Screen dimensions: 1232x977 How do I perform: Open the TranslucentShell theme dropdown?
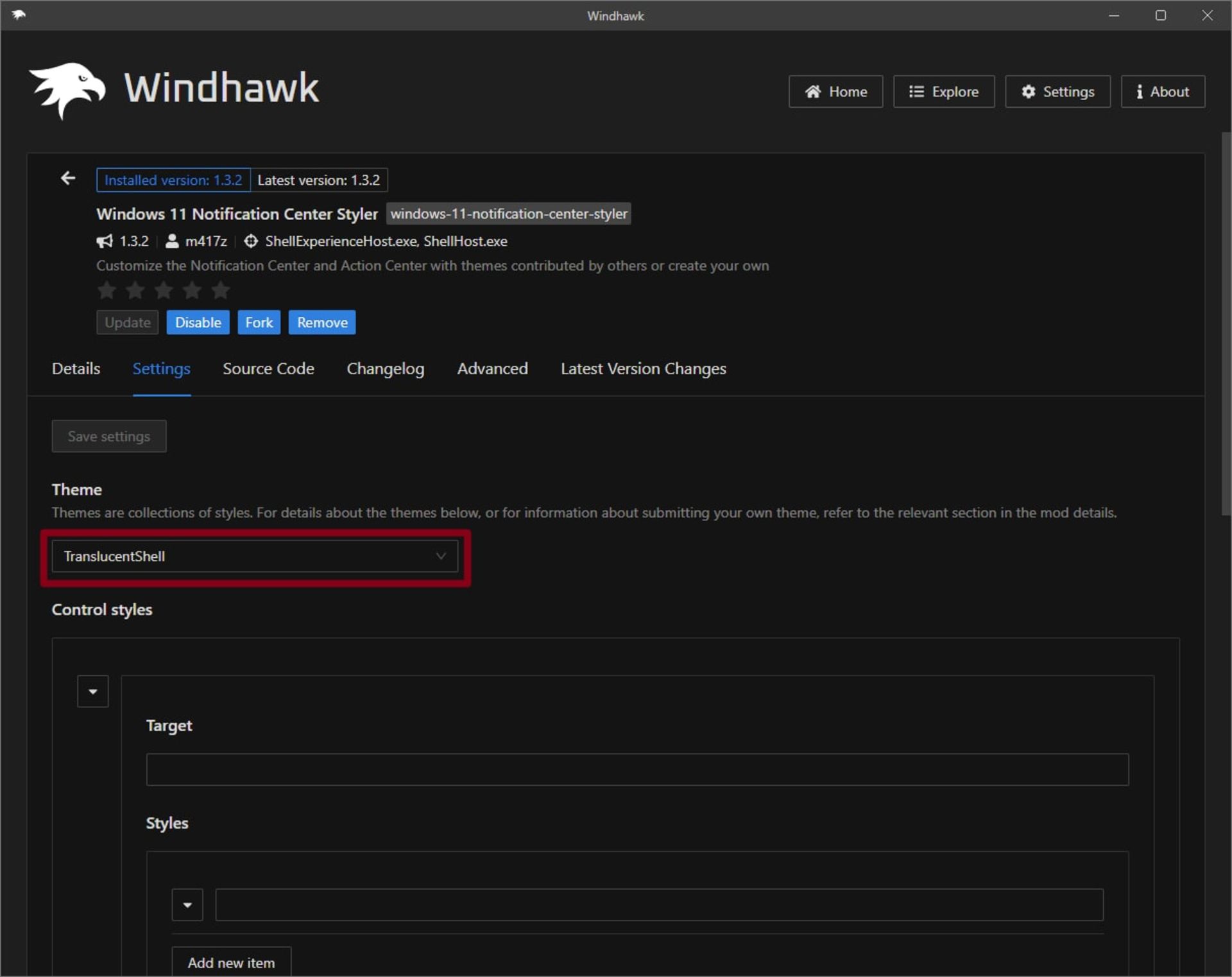point(255,557)
